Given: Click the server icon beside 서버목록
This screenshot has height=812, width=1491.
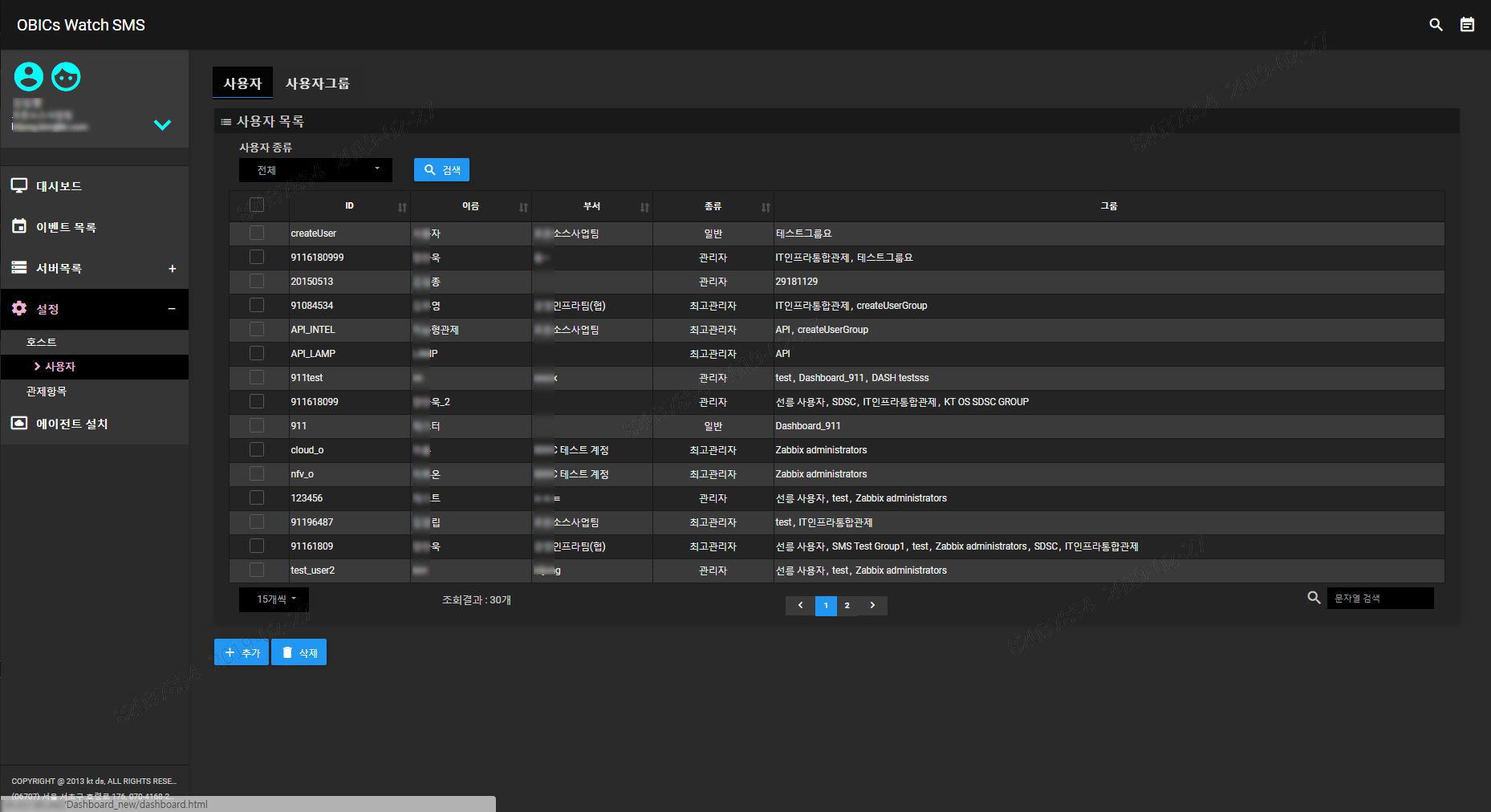Looking at the screenshot, I should [x=19, y=267].
